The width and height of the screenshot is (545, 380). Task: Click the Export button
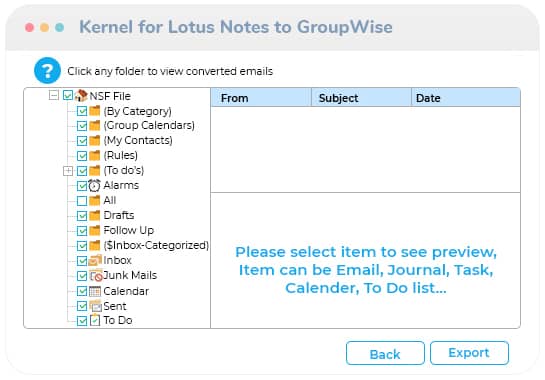tap(469, 353)
